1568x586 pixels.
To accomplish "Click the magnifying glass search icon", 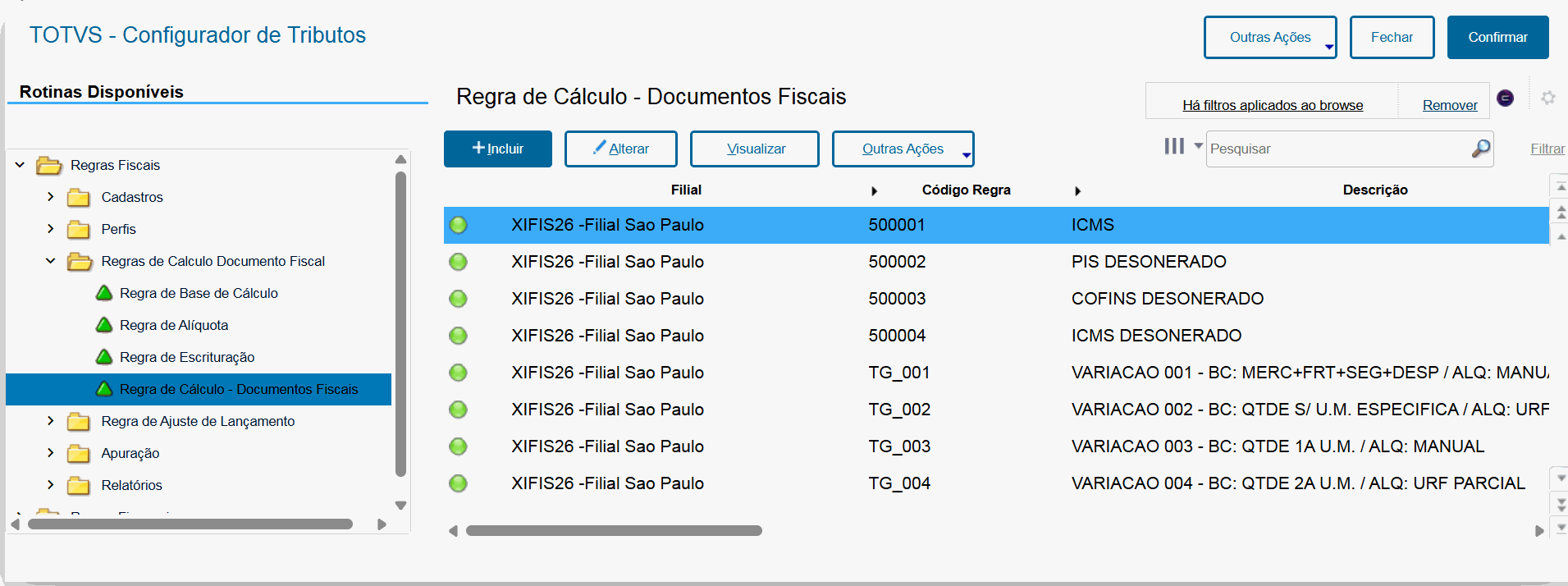I will point(1480,149).
